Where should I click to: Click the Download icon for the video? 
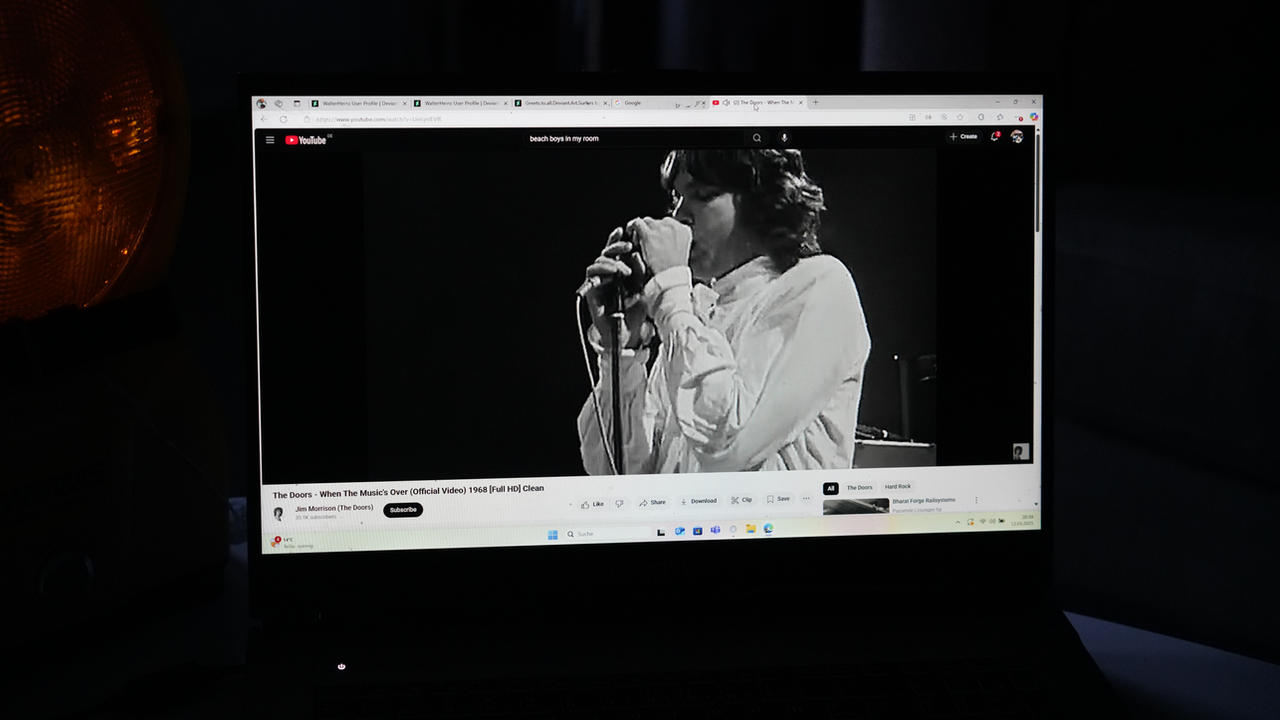(x=698, y=500)
